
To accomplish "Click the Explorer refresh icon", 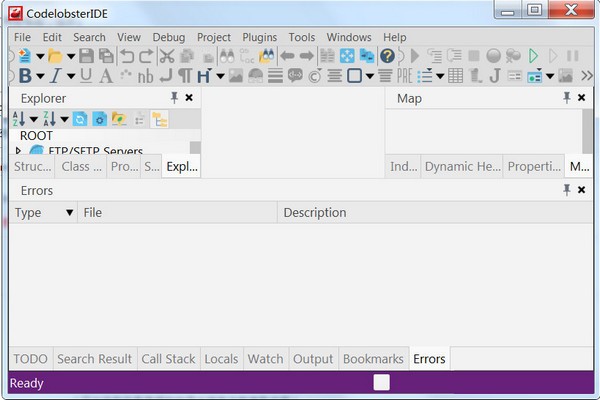I will (80, 119).
